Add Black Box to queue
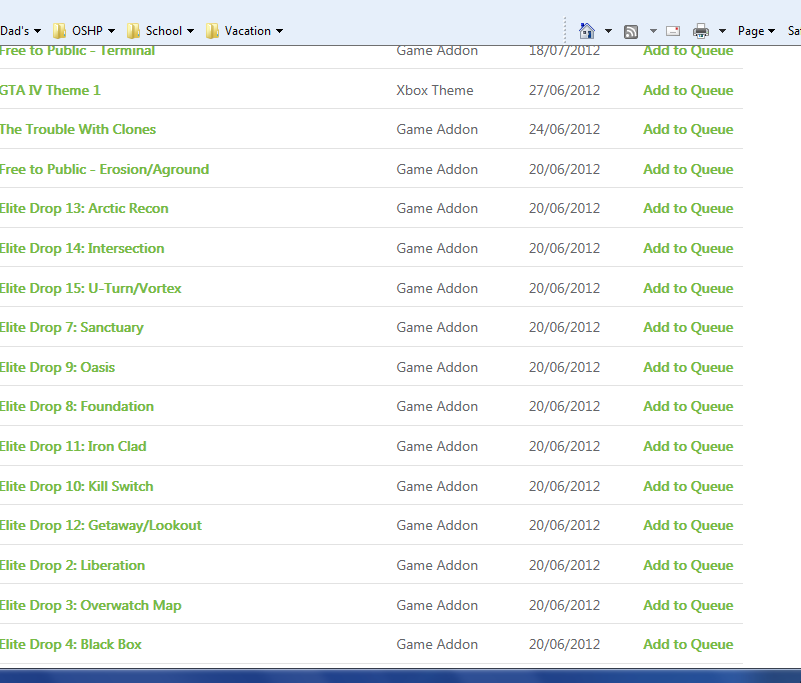Image resolution: width=801 pixels, height=683 pixels. (688, 645)
